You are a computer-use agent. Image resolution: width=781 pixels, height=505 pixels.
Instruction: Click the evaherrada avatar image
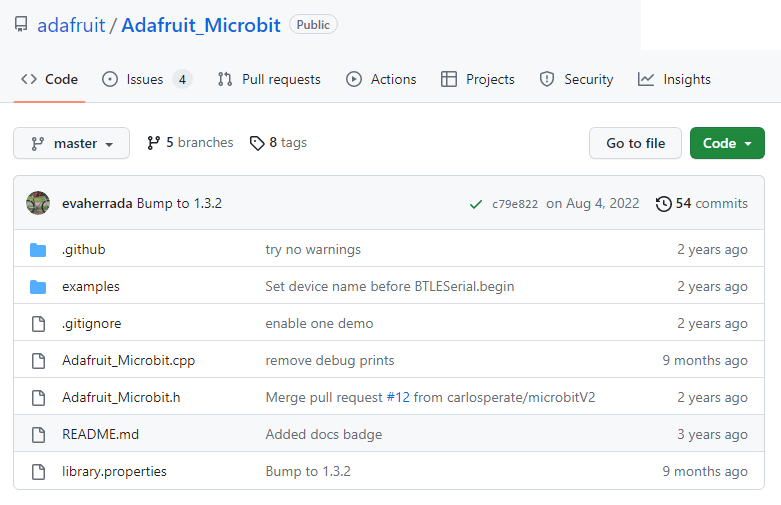tap(38, 203)
